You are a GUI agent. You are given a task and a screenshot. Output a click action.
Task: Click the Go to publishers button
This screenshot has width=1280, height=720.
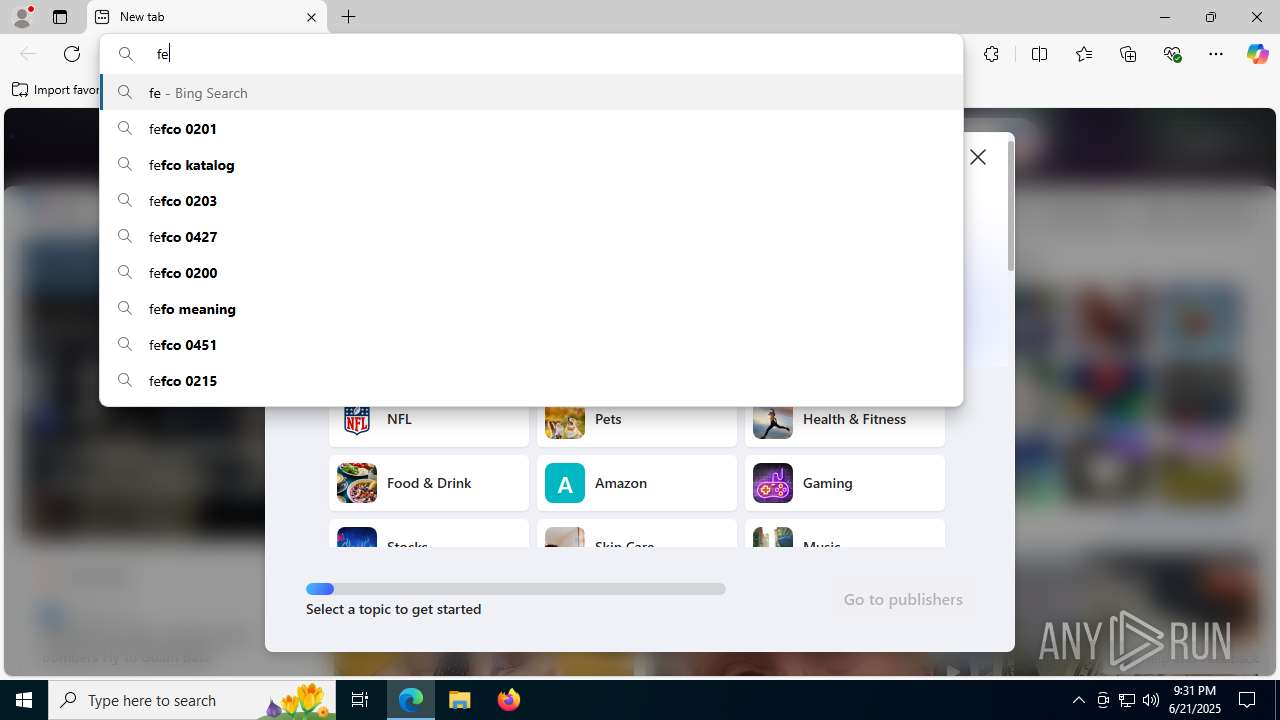(903, 599)
